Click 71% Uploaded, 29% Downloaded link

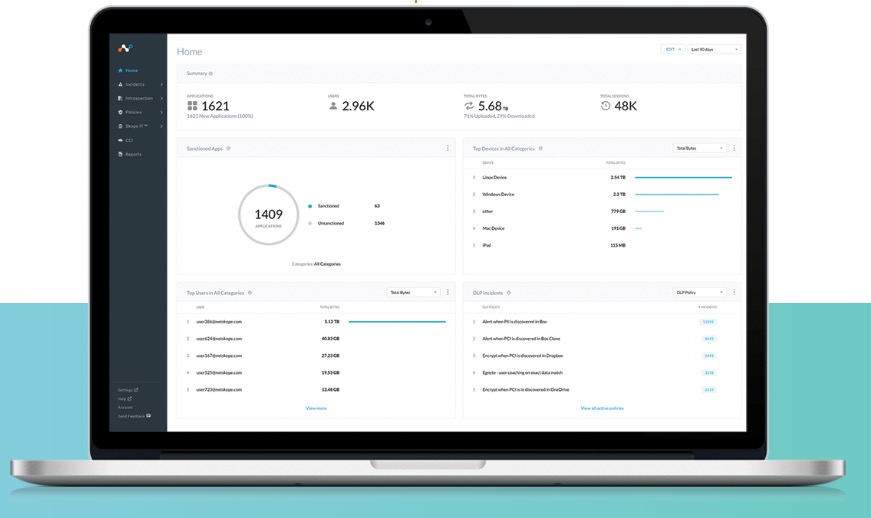click(x=499, y=116)
